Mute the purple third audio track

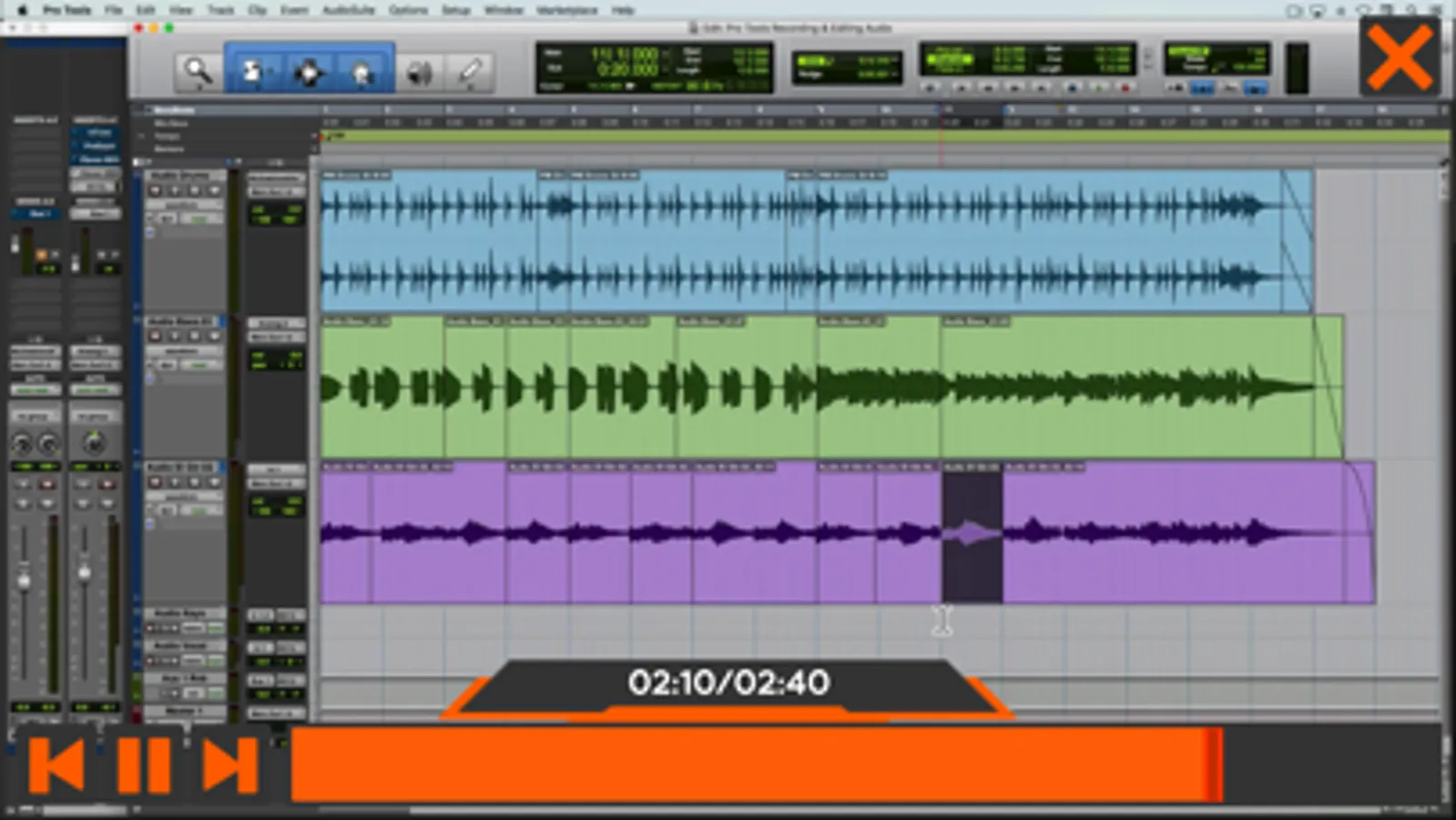pyautogui.click(x=215, y=482)
